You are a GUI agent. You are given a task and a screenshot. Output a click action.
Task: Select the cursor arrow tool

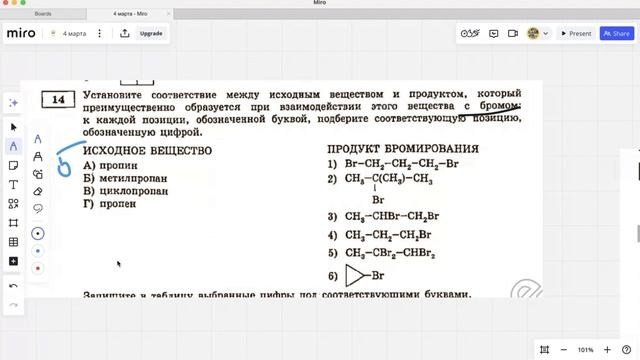[x=13, y=127]
